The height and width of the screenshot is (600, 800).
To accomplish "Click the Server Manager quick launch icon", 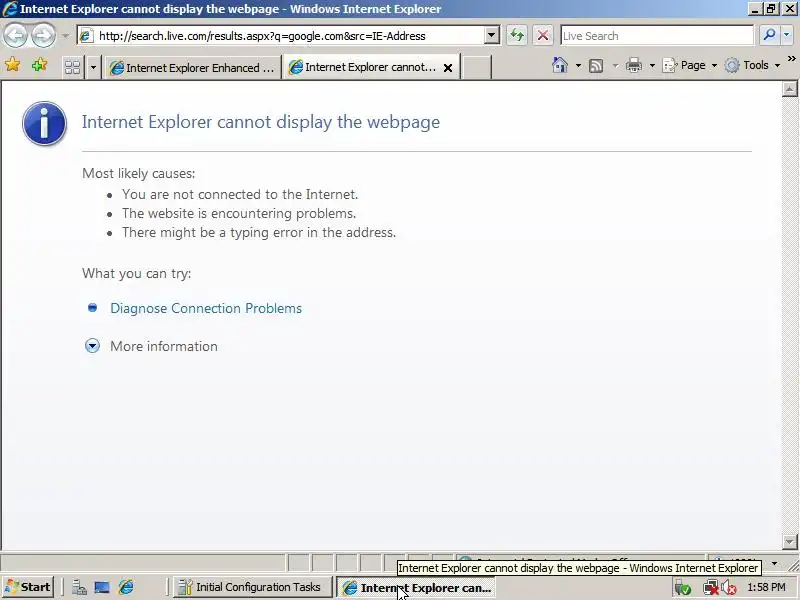I will click(x=79, y=588).
